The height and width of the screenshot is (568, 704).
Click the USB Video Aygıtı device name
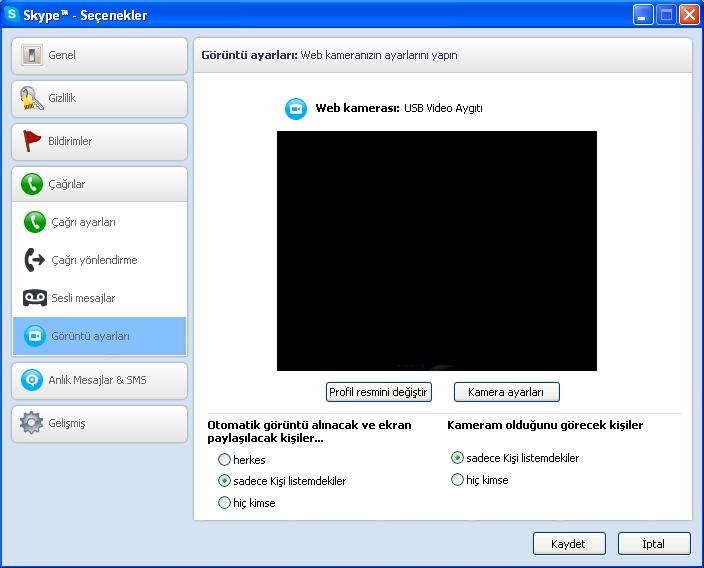[443, 108]
